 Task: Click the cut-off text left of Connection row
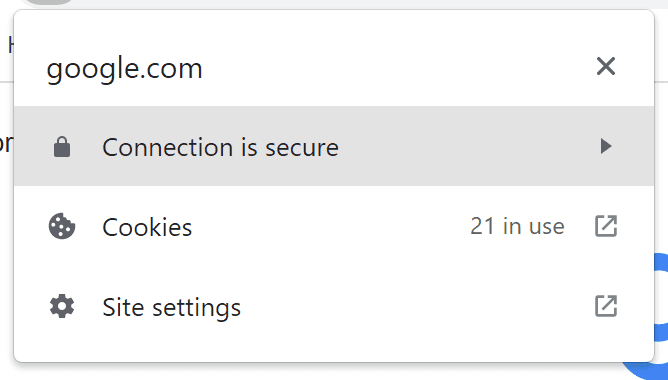coord(6,144)
